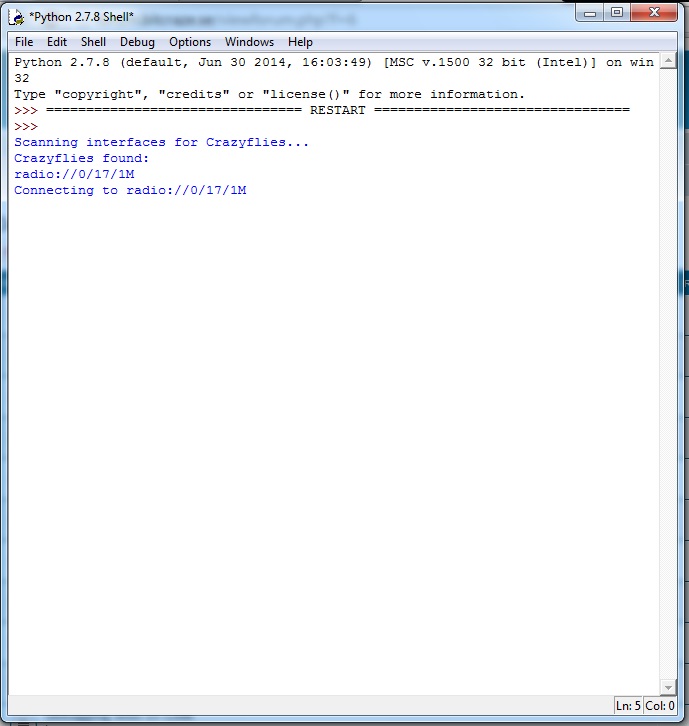Click the 'Scanning interfaces for Crazyflies...' output line
Screen dimensions: 689x726
(x=161, y=142)
